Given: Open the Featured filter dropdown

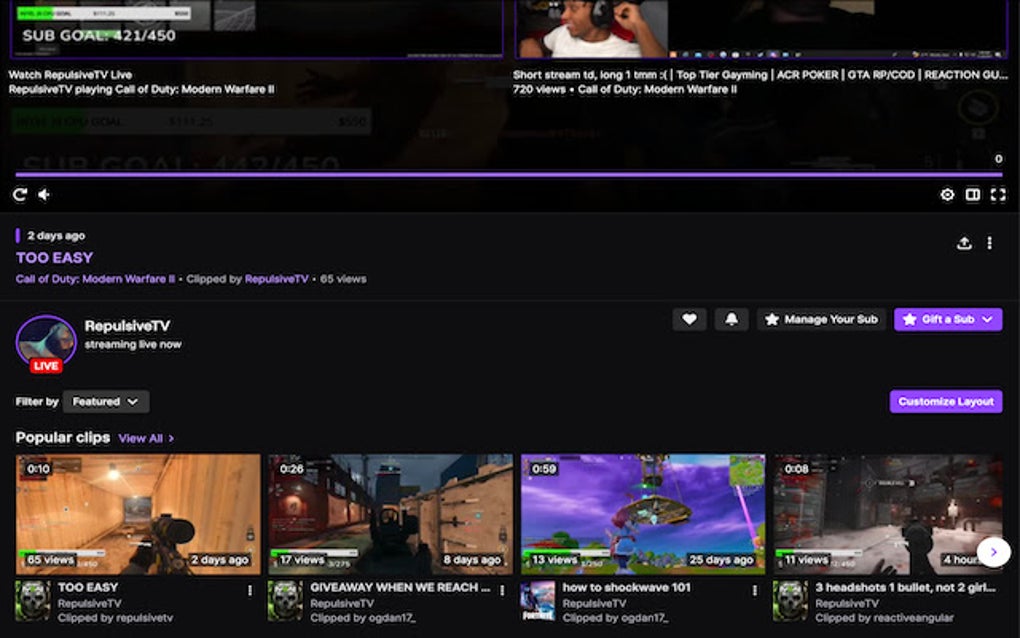Looking at the screenshot, I should point(105,401).
